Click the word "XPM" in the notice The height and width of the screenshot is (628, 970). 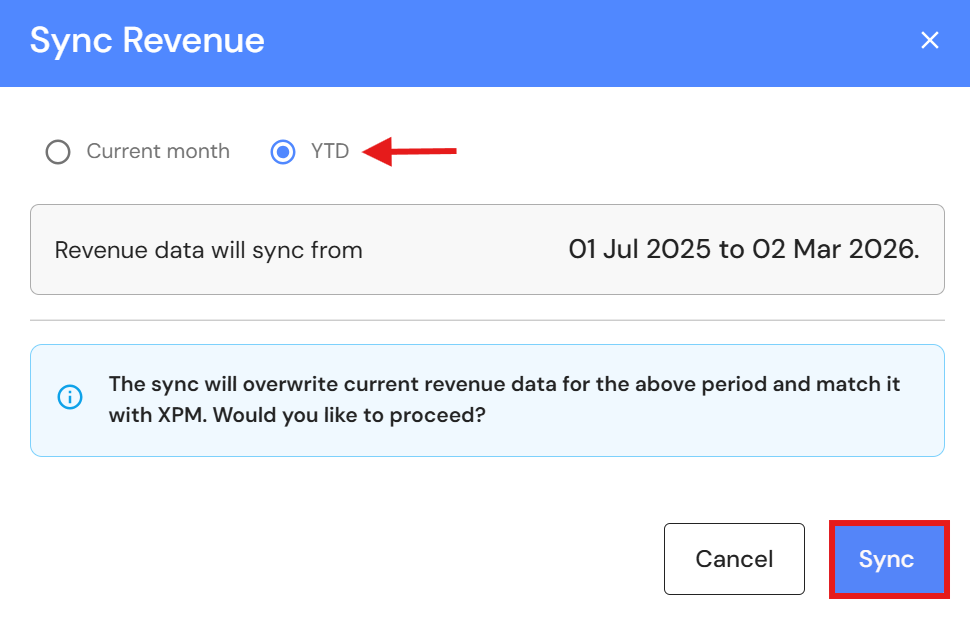point(170,413)
